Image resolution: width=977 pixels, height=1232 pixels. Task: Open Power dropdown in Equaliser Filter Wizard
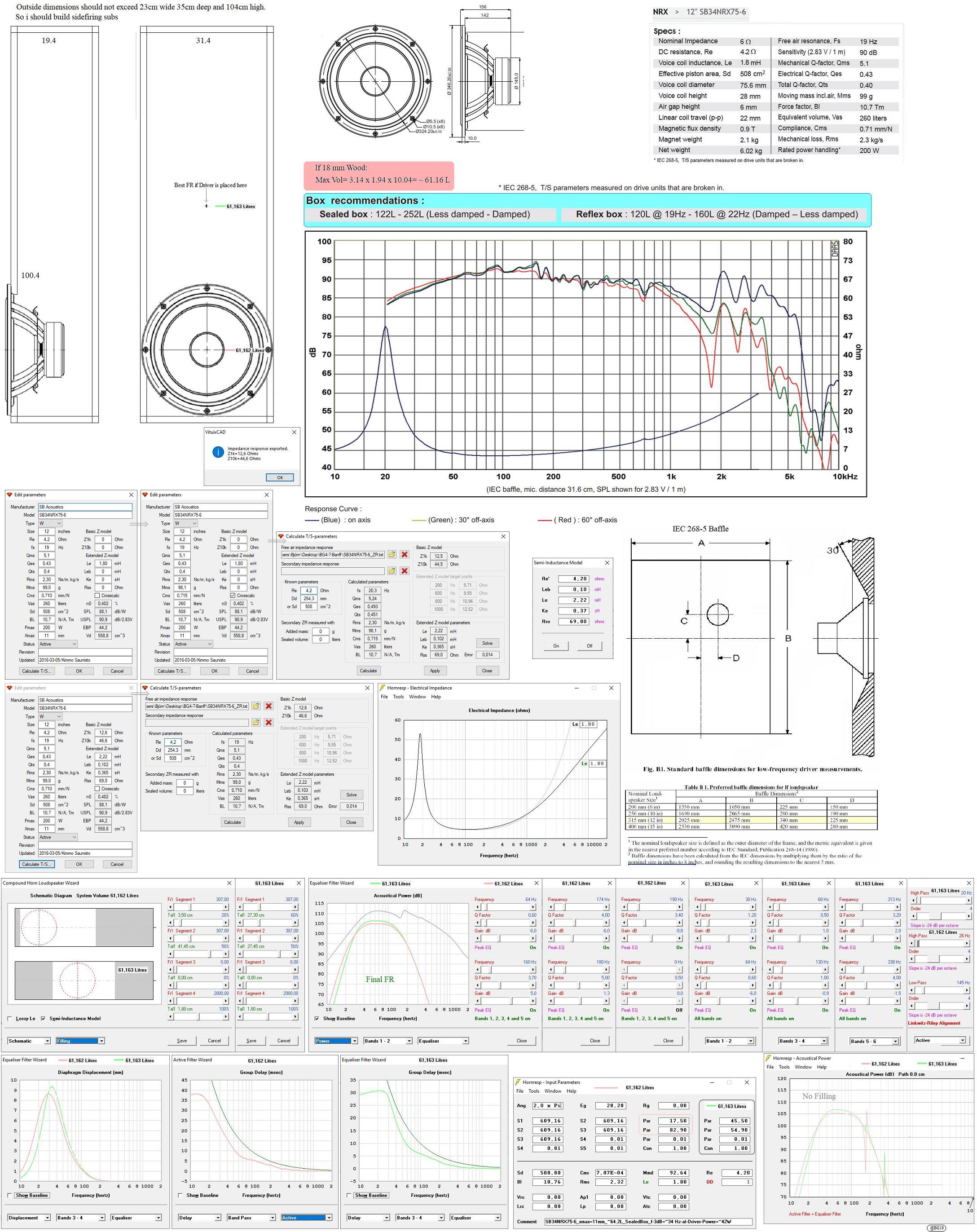pyautogui.click(x=336, y=1041)
